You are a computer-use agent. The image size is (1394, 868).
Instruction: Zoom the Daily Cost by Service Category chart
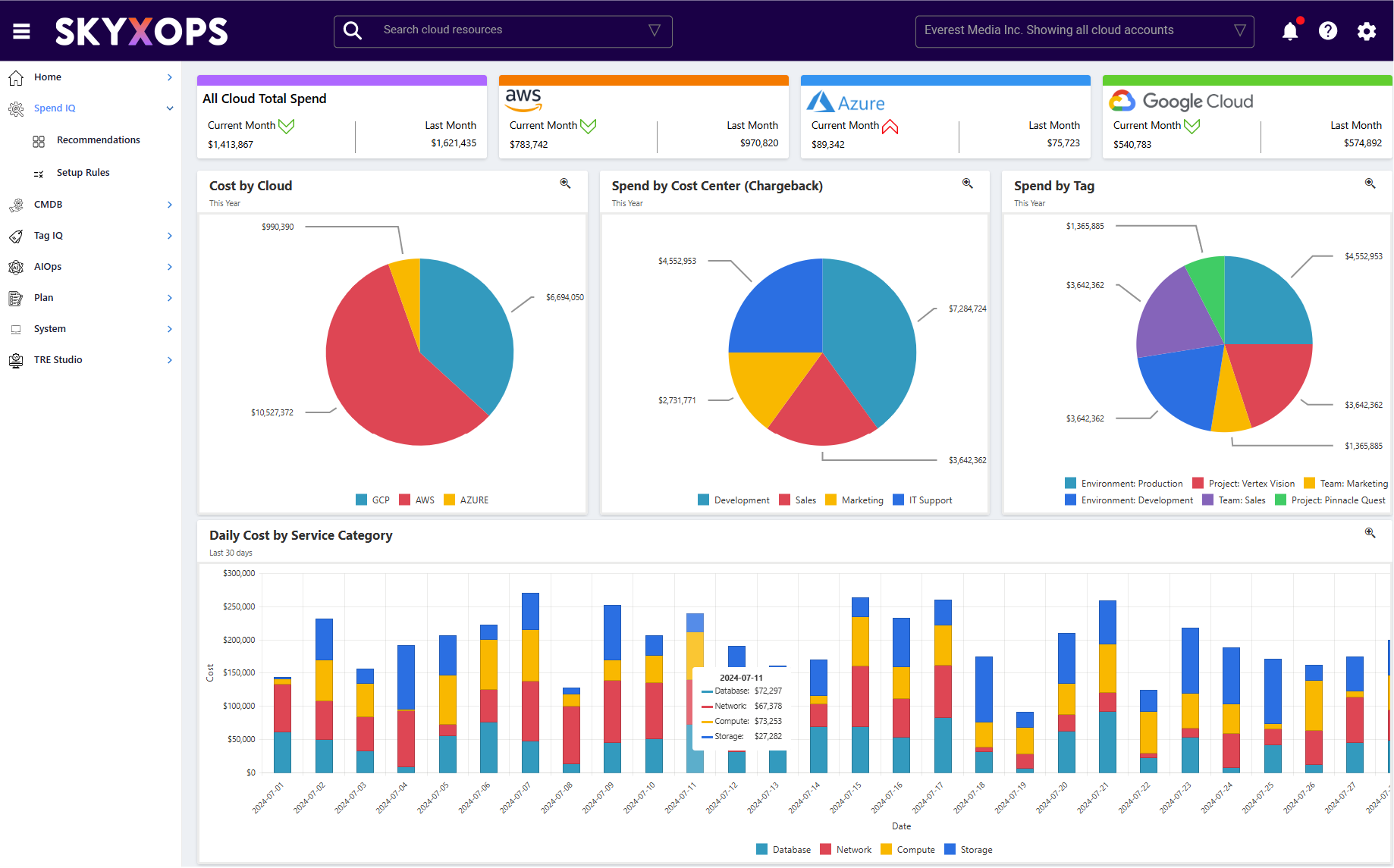point(1370,533)
